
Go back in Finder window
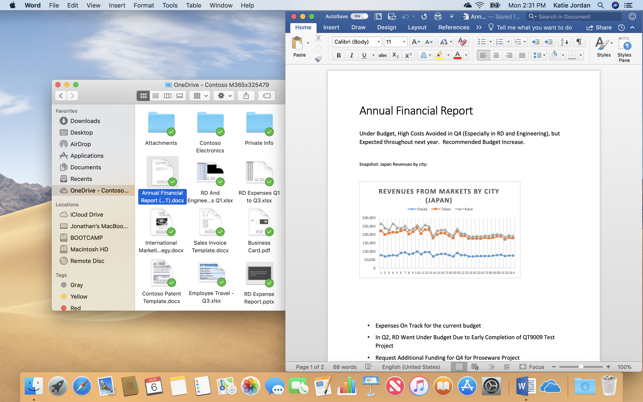point(61,96)
